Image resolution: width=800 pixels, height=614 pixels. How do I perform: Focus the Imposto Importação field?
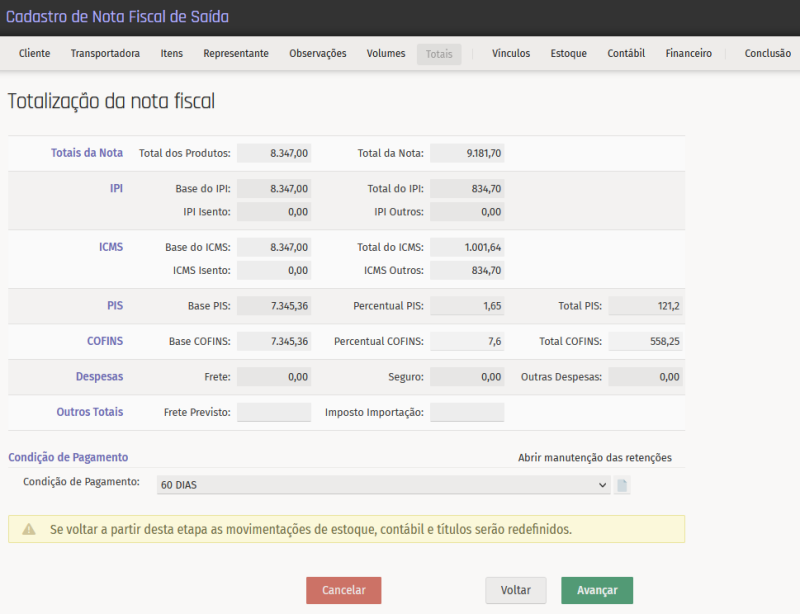(x=467, y=412)
